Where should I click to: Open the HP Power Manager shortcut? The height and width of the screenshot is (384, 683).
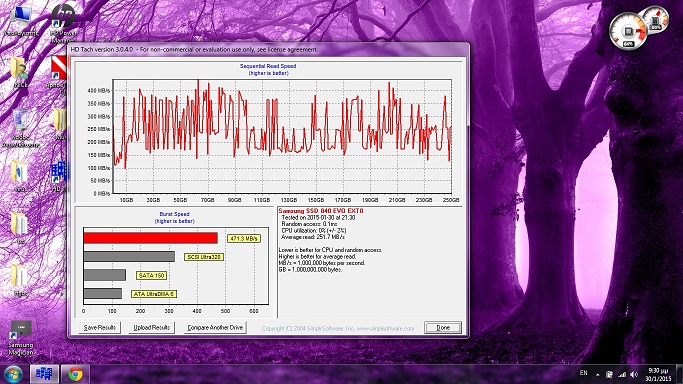63,24
